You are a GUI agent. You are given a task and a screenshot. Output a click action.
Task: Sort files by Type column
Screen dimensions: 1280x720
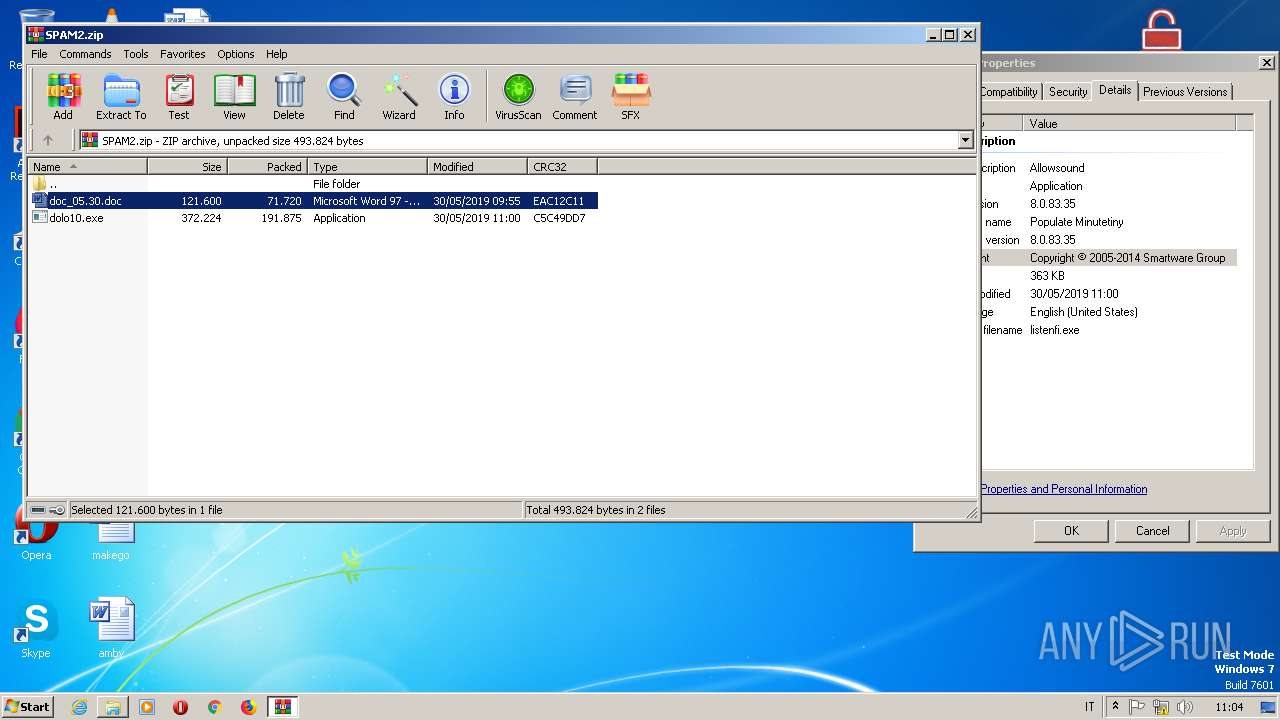click(367, 167)
